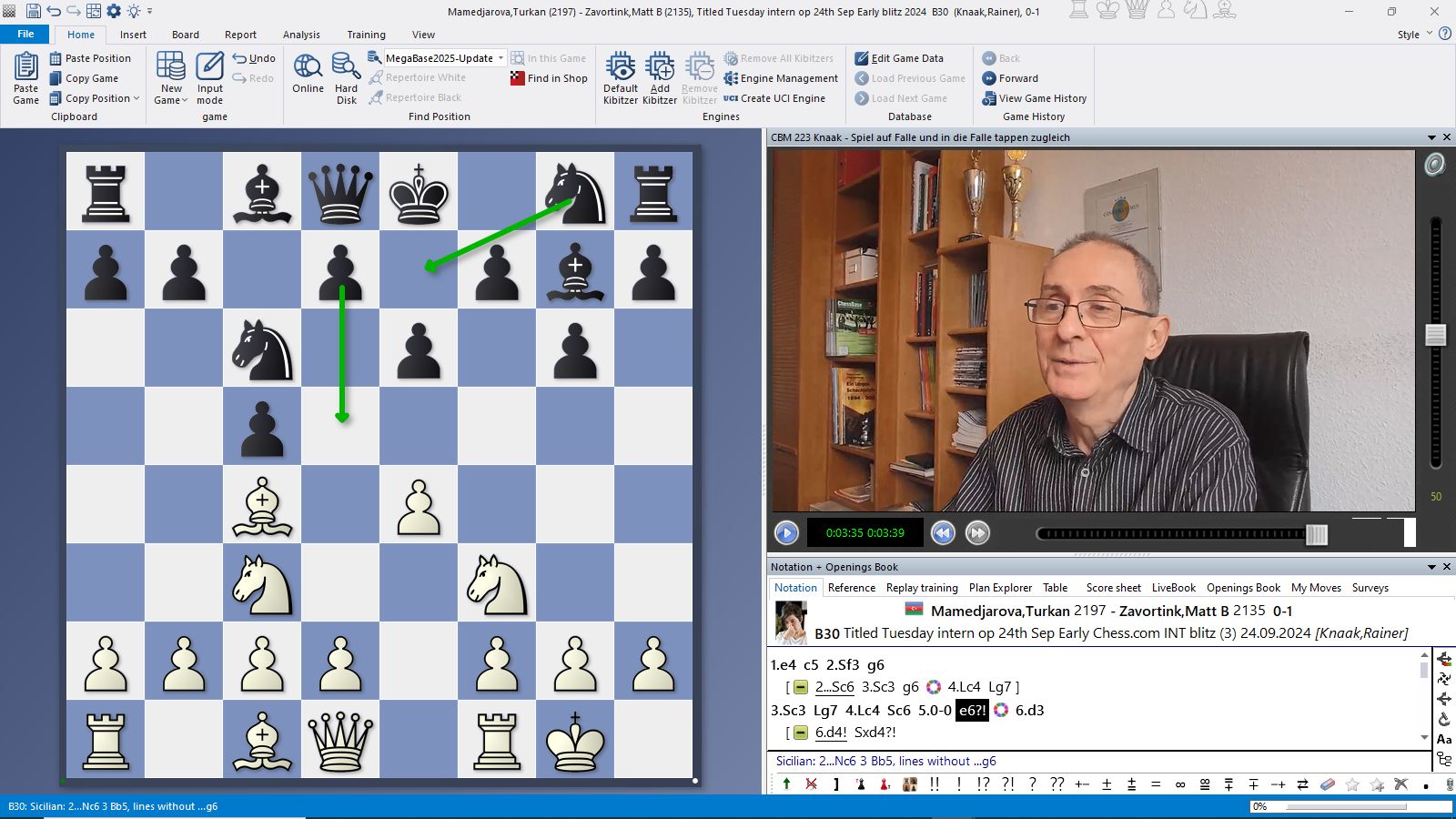This screenshot has height=819, width=1456.
Task: Open the MegaBase2025-Update database dropdown
Action: coord(500,58)
